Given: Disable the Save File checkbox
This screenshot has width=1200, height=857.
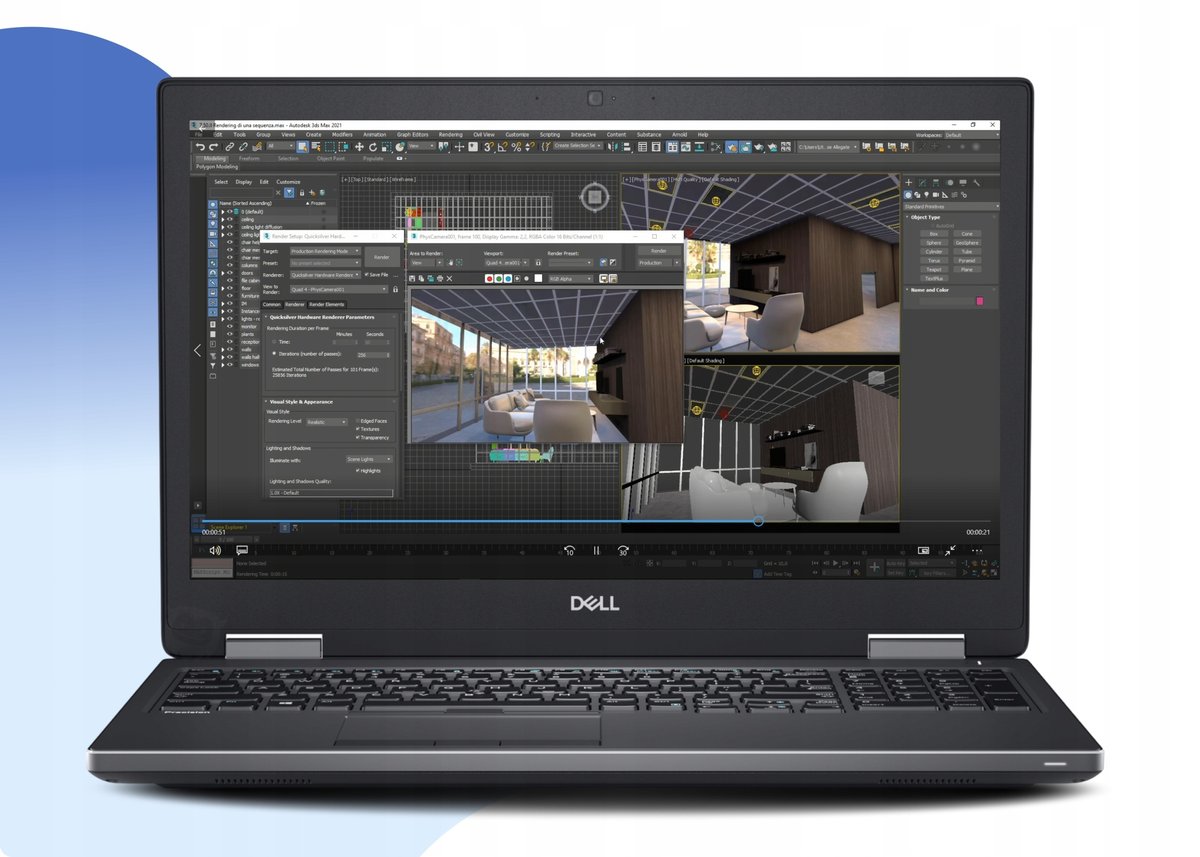Looking at the screenshot, I should click(x=366, y=274).
